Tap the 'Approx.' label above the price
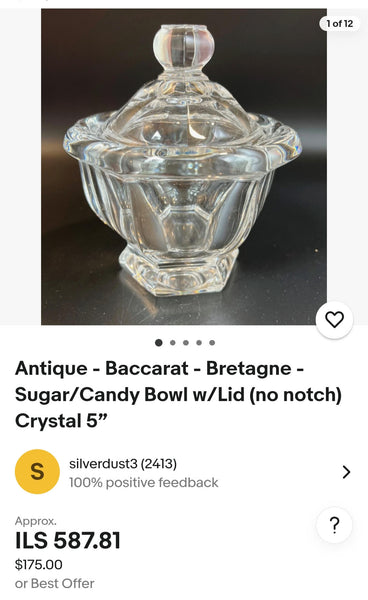 pyautogui.click(x=36, y=521)
